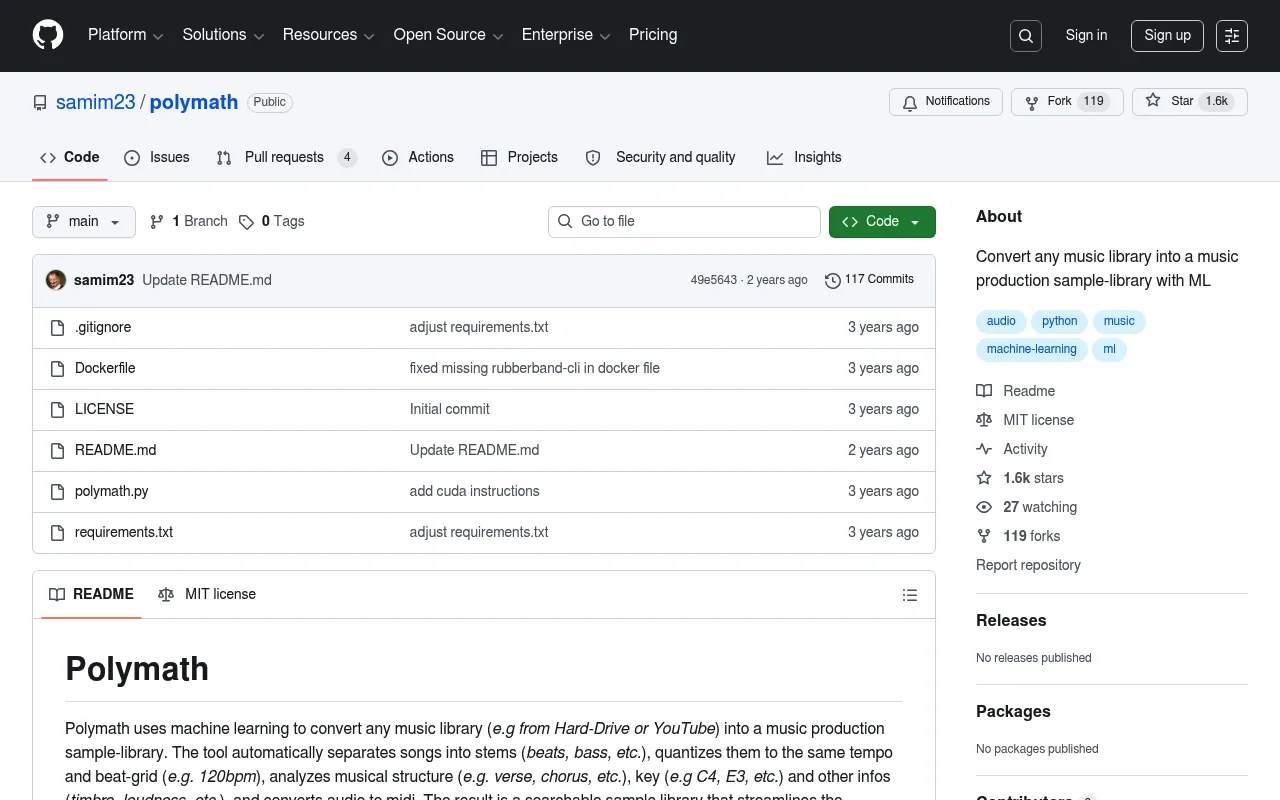The height and width of the screenshot is (800, 1280).
Task: Open the Packages section heading link
Action: 1013,711
